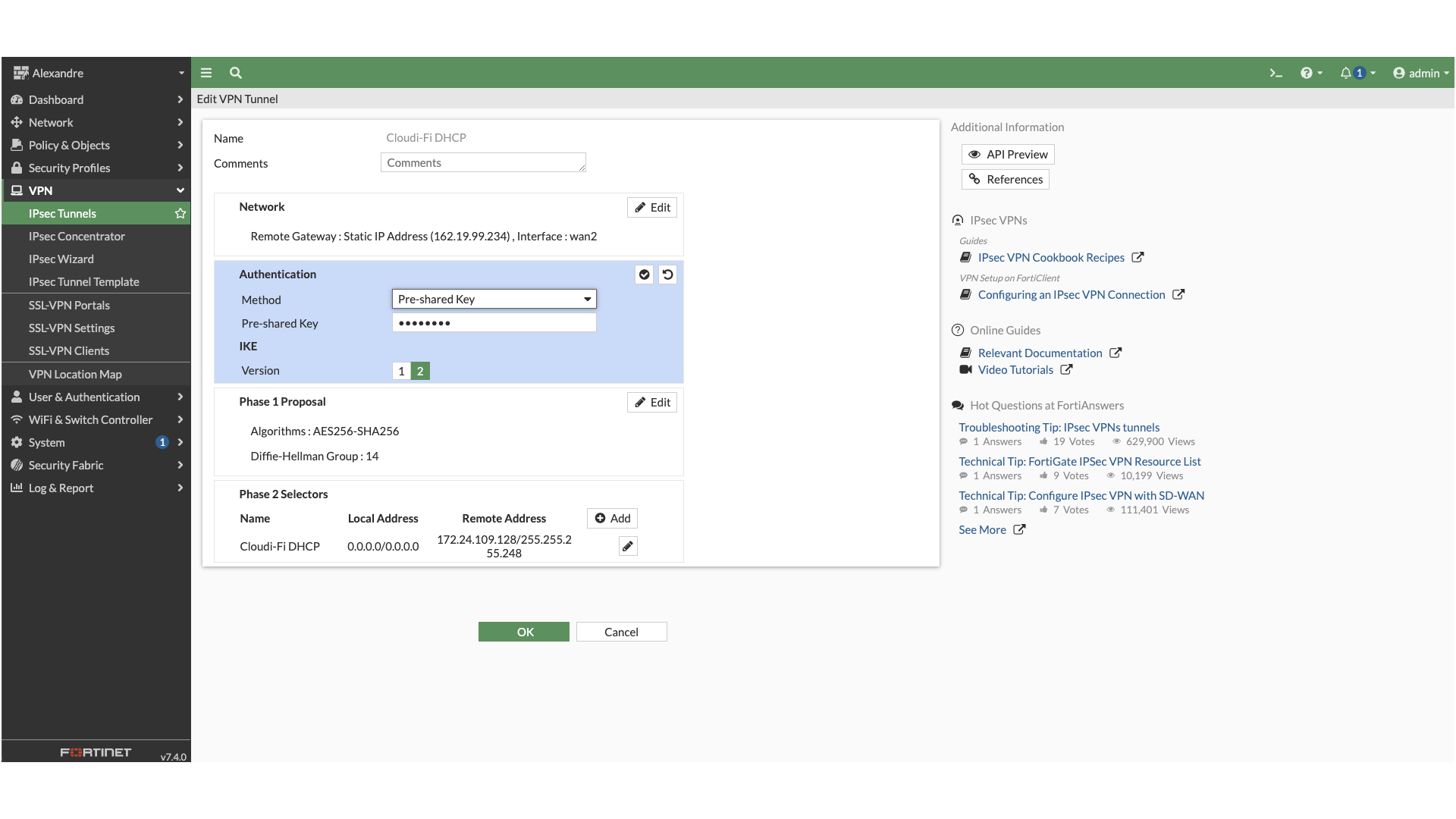The height and width of the screenshot is (819, 1456).
Task: Open the API Preview button
Action: (x=1008, y=154)
